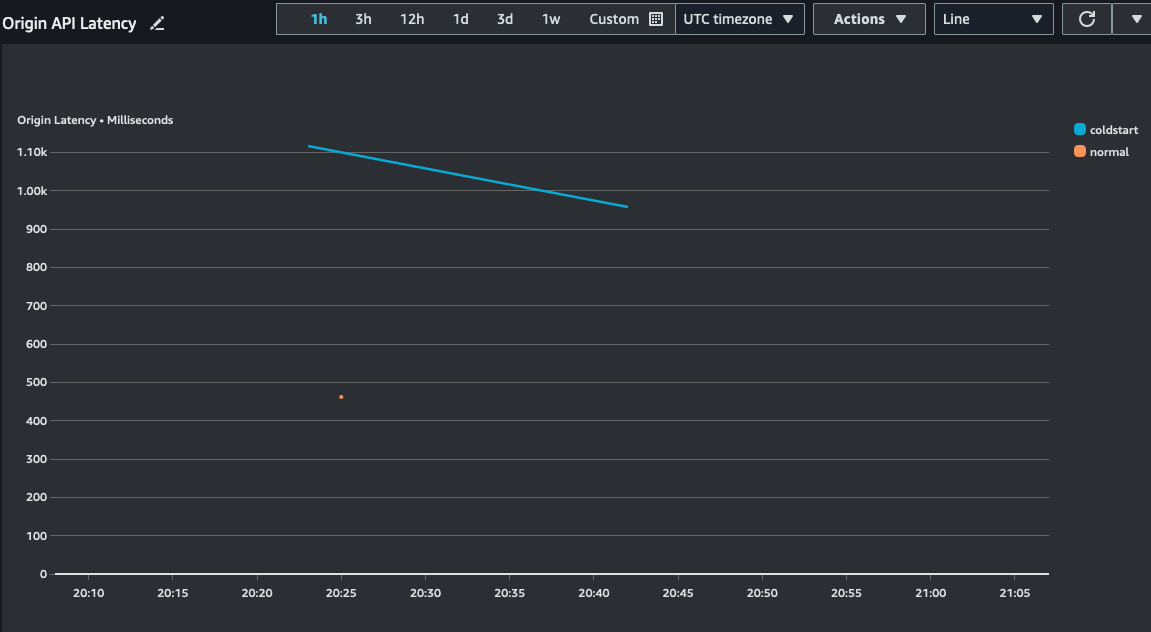
Task: Click the orange data point near 20:25
Action: point(341,396)
